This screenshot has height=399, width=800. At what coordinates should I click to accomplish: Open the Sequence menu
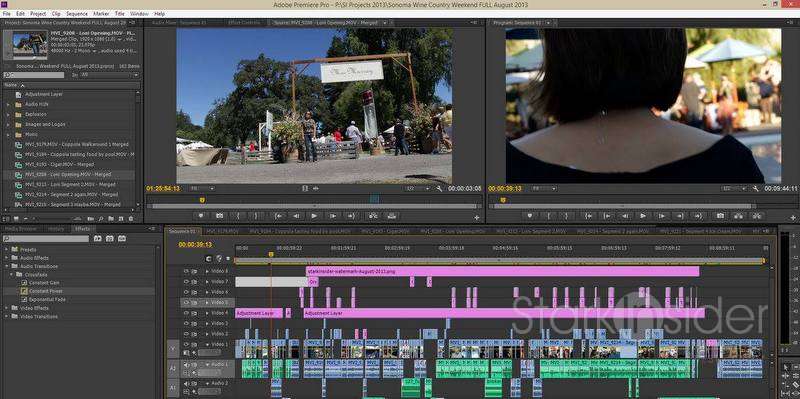pos(77,14)
